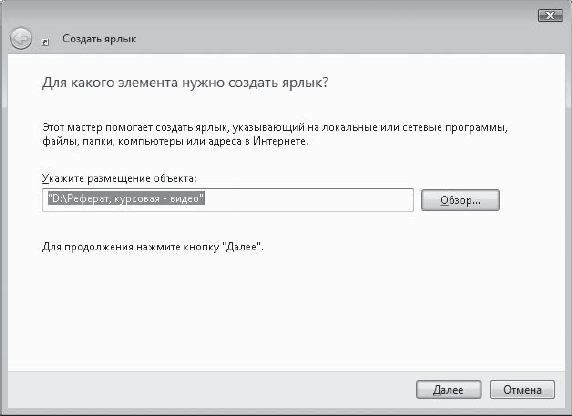Click the description line starting файлы, папки, компьютеры

pos(175,141)
